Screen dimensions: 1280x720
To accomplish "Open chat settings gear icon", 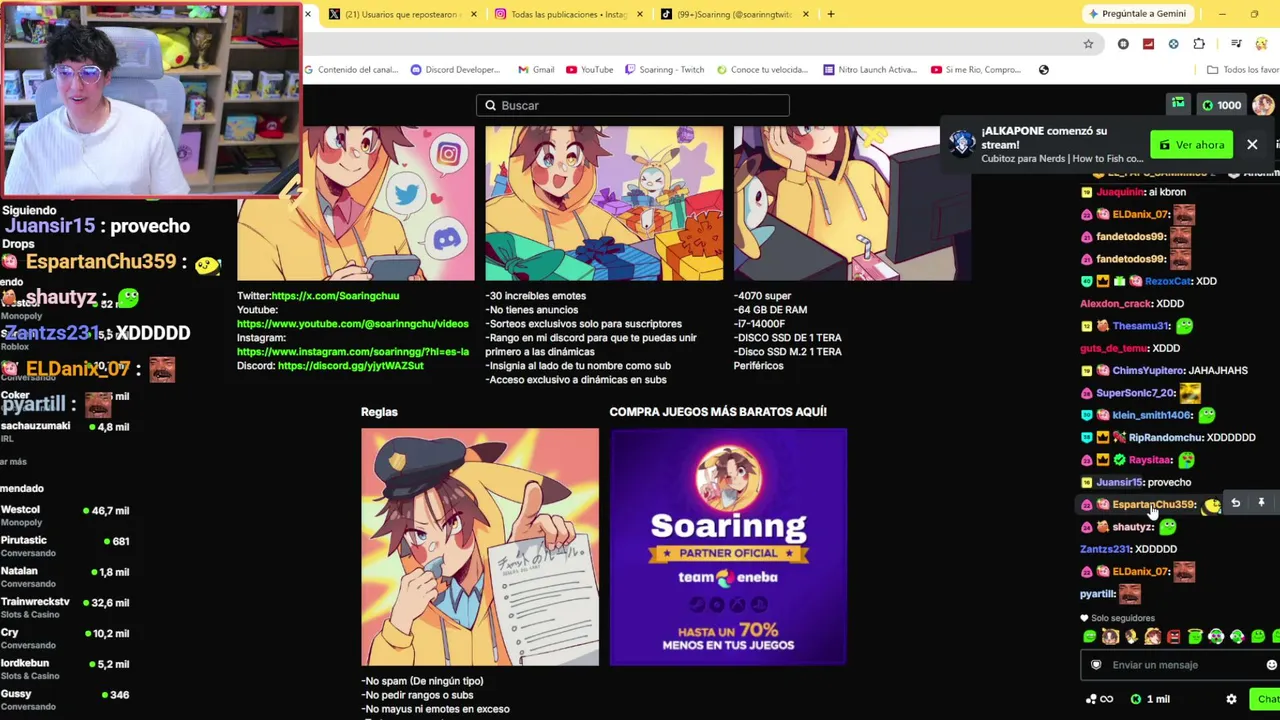I will pos(1231,699).
